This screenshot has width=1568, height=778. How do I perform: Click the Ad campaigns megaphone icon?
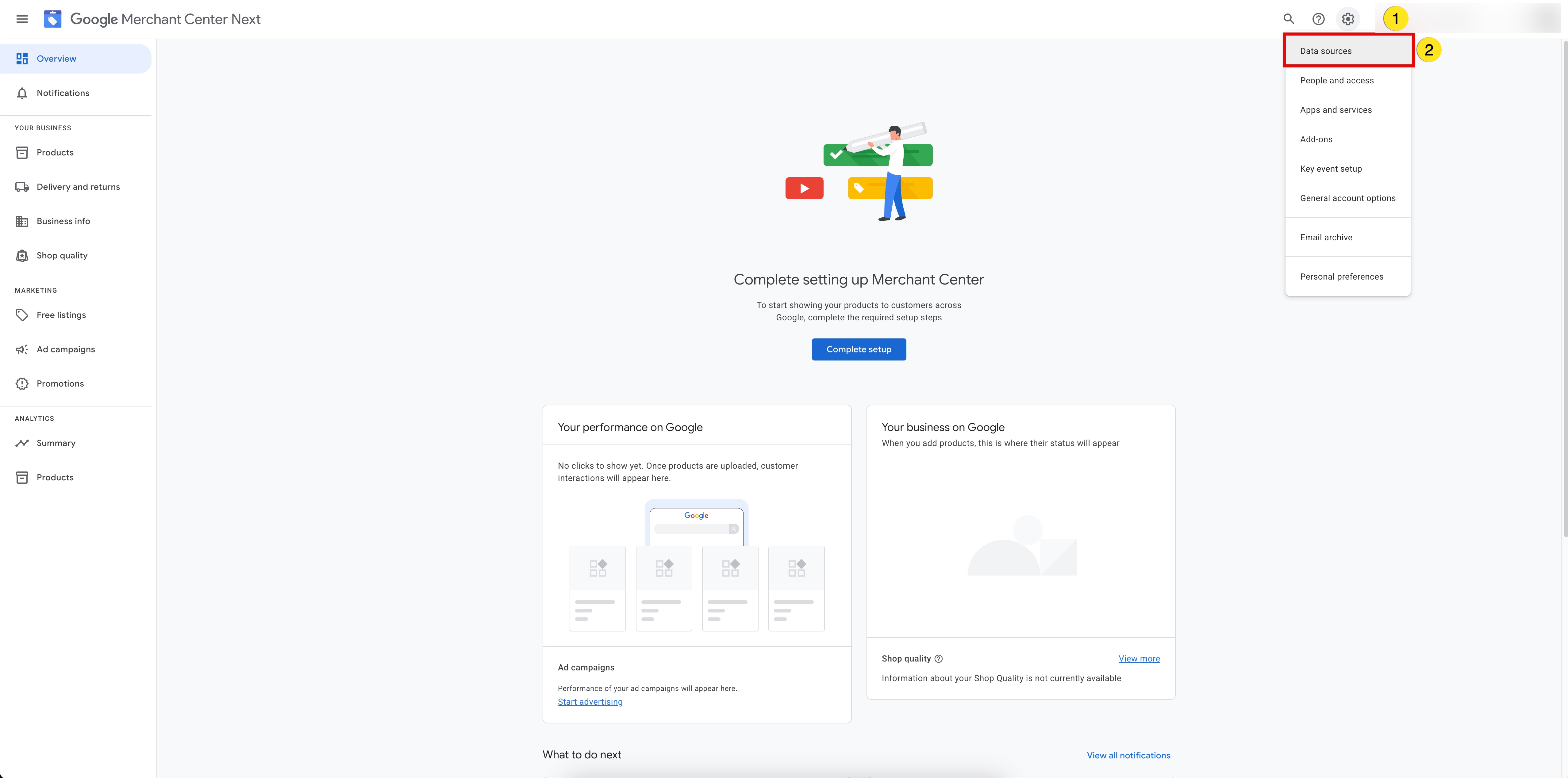[x=22, y=349]
